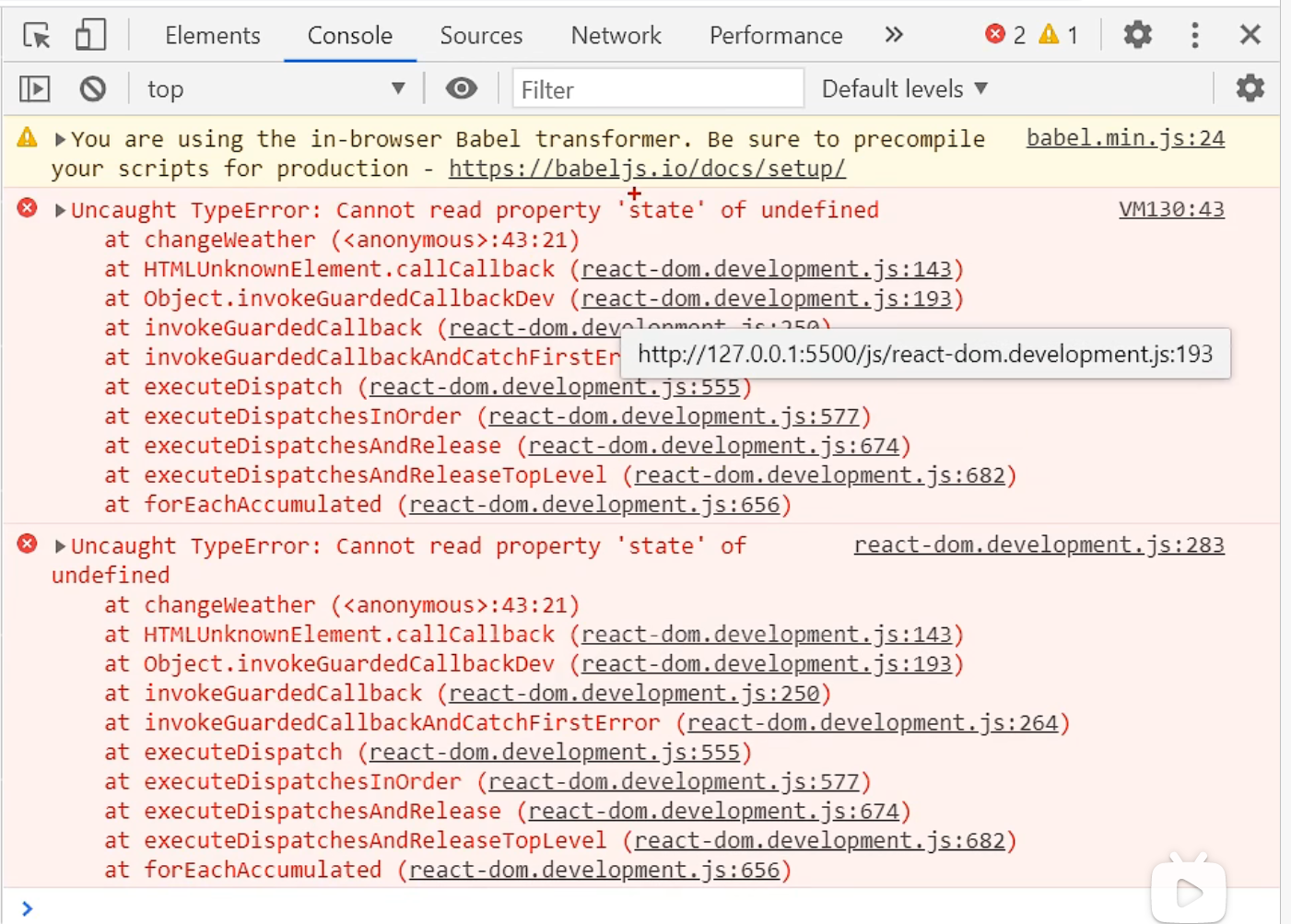Open the babel.min.js:24 source link

1125,138
